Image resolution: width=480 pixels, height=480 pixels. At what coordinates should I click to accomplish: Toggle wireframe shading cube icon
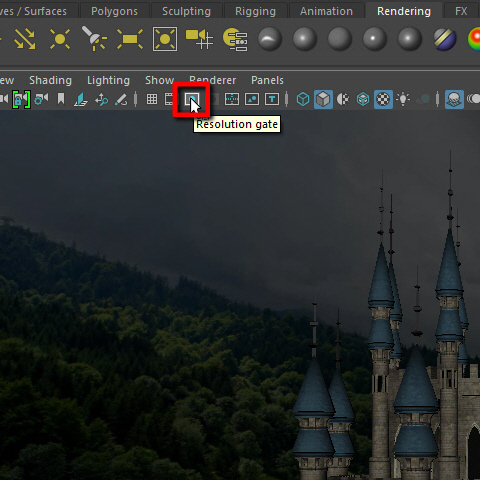[x=303, y=99]
